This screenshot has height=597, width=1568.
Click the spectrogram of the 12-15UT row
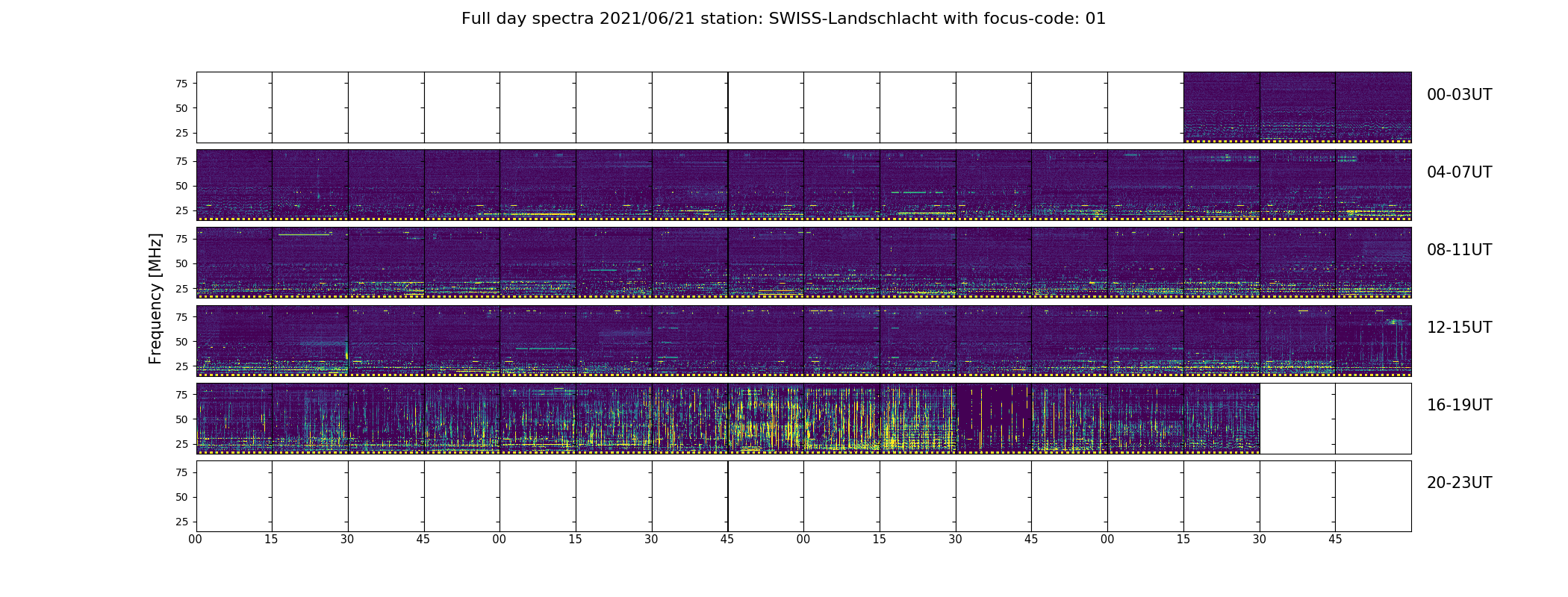pos(803,340)
